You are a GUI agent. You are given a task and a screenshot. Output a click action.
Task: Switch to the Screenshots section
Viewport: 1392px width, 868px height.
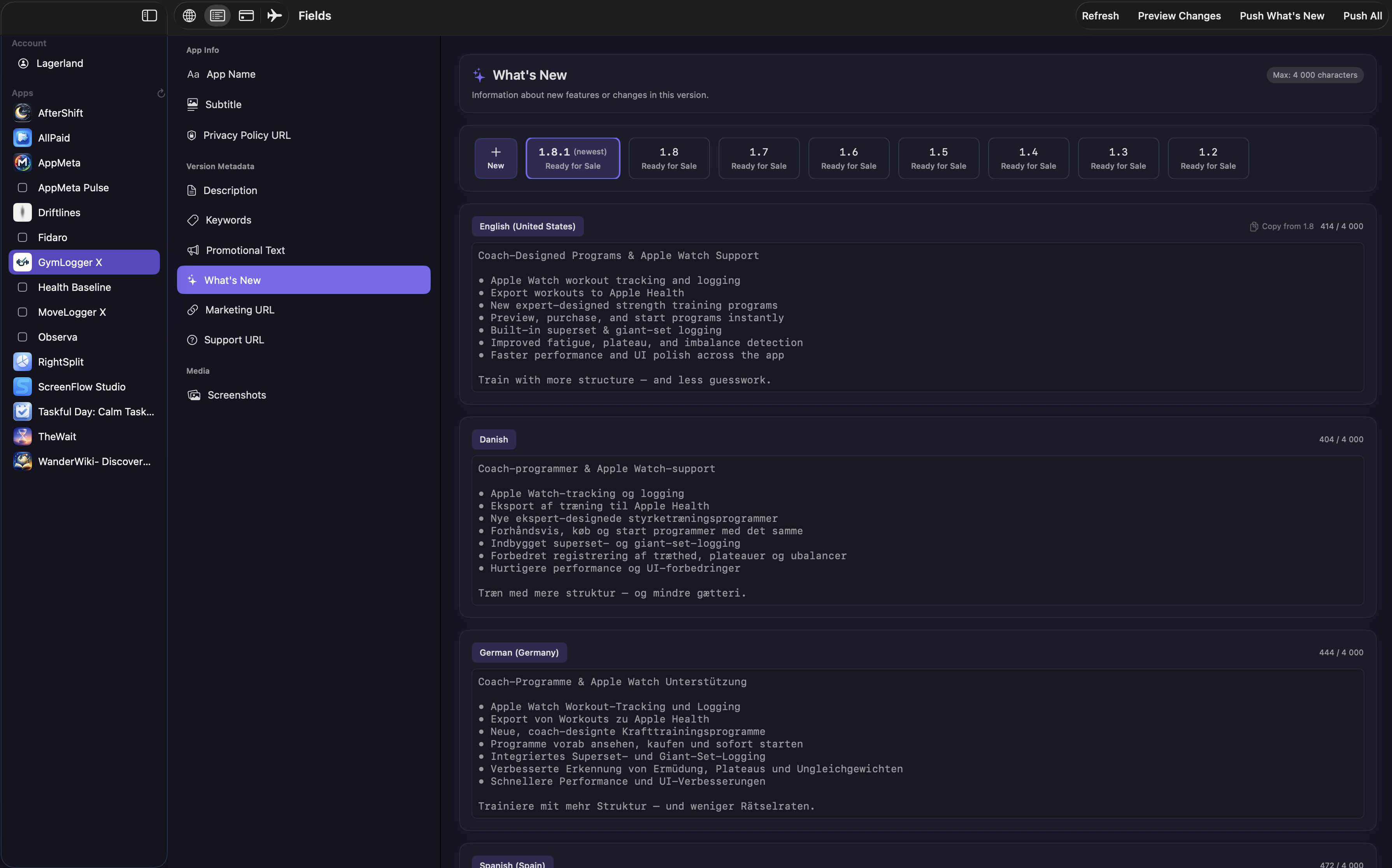pyautogui.click(x=235, y=395)
